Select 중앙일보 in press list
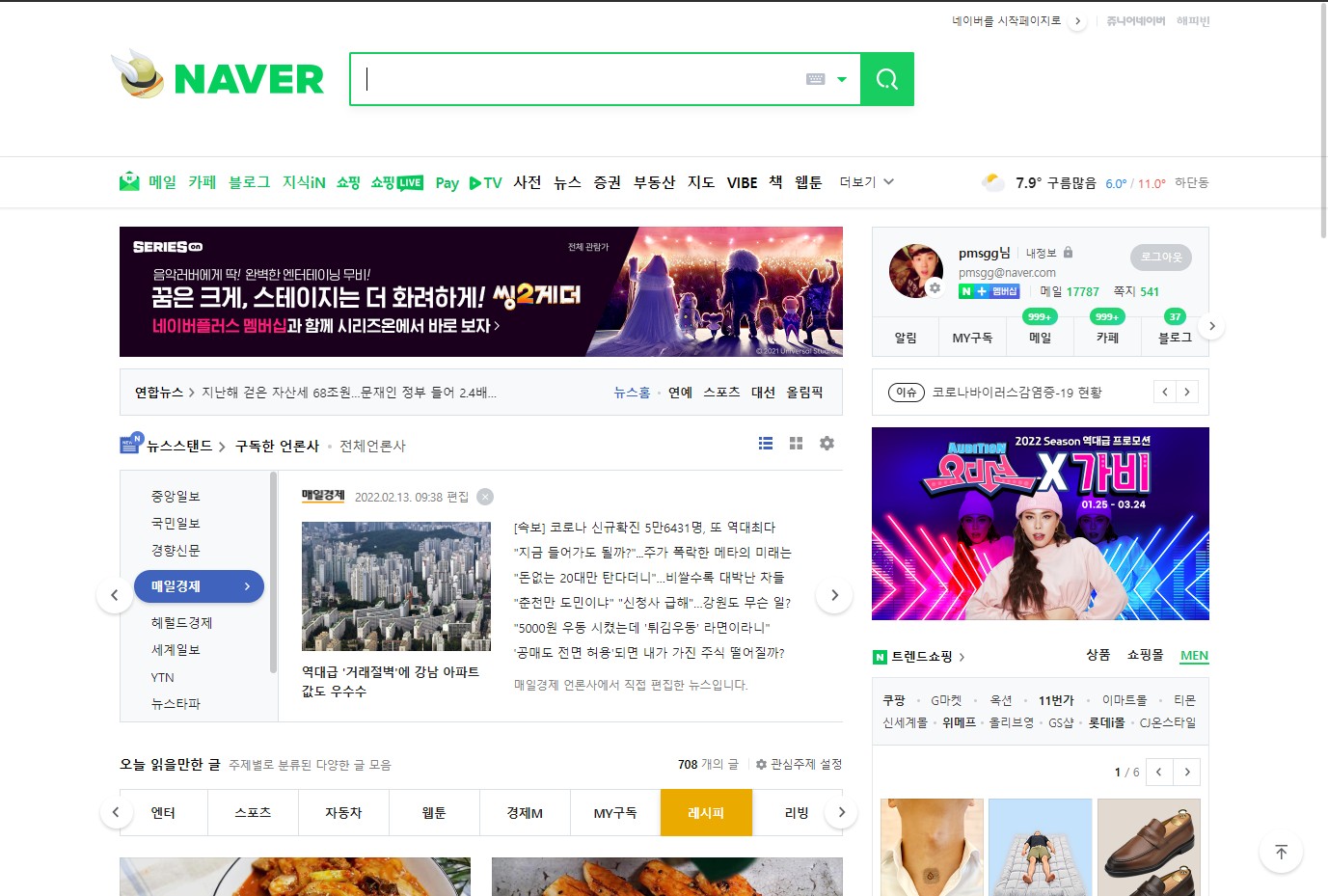The width and height of the screenshot is (1328, 896). pyautogui.click(x=176, y=497)
